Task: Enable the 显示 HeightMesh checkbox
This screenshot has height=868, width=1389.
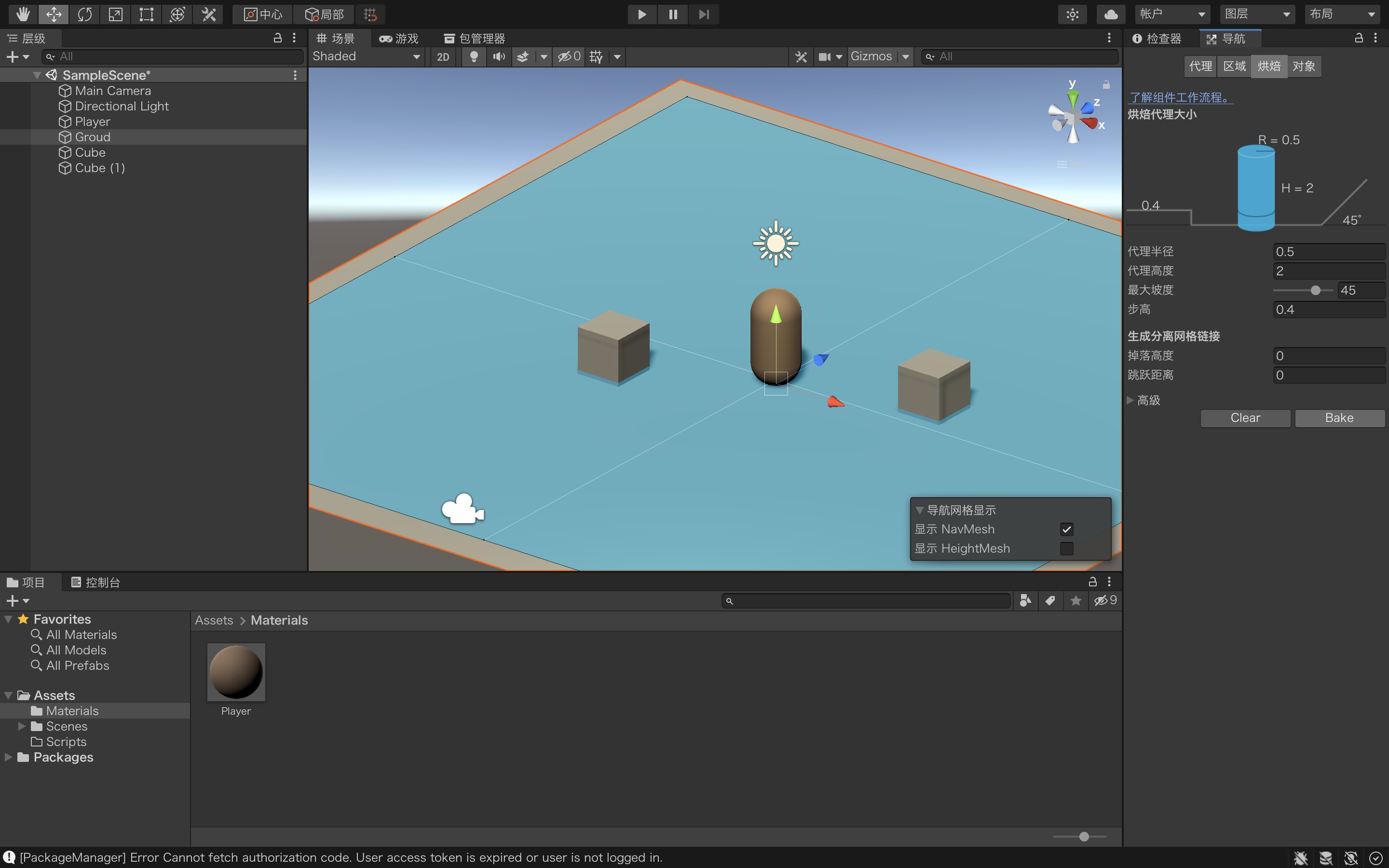Action: (x=1066, y=549)
